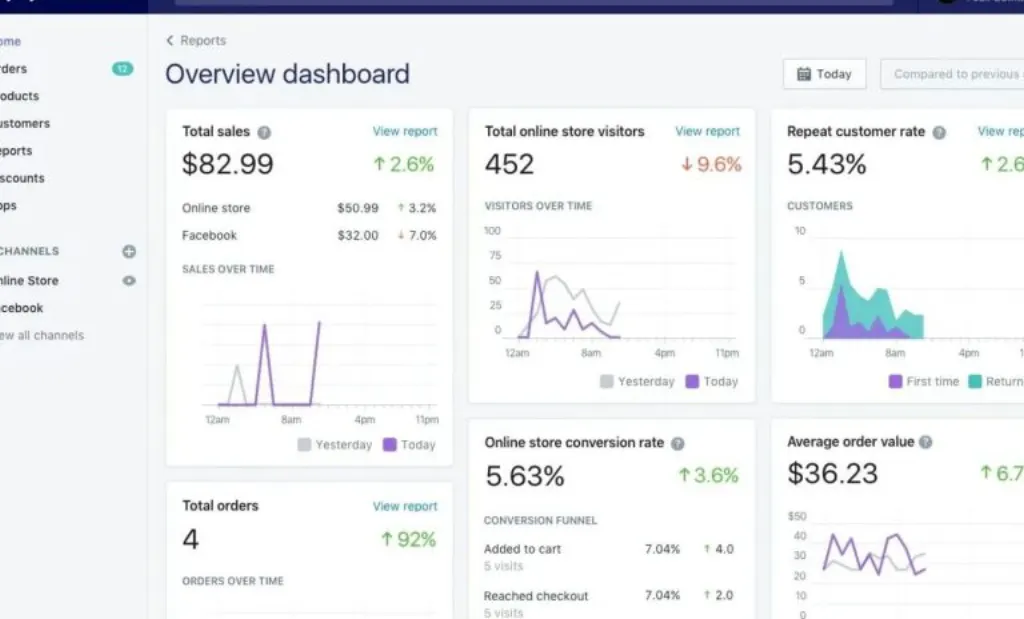Click the sales over time chart

point(319,359)
